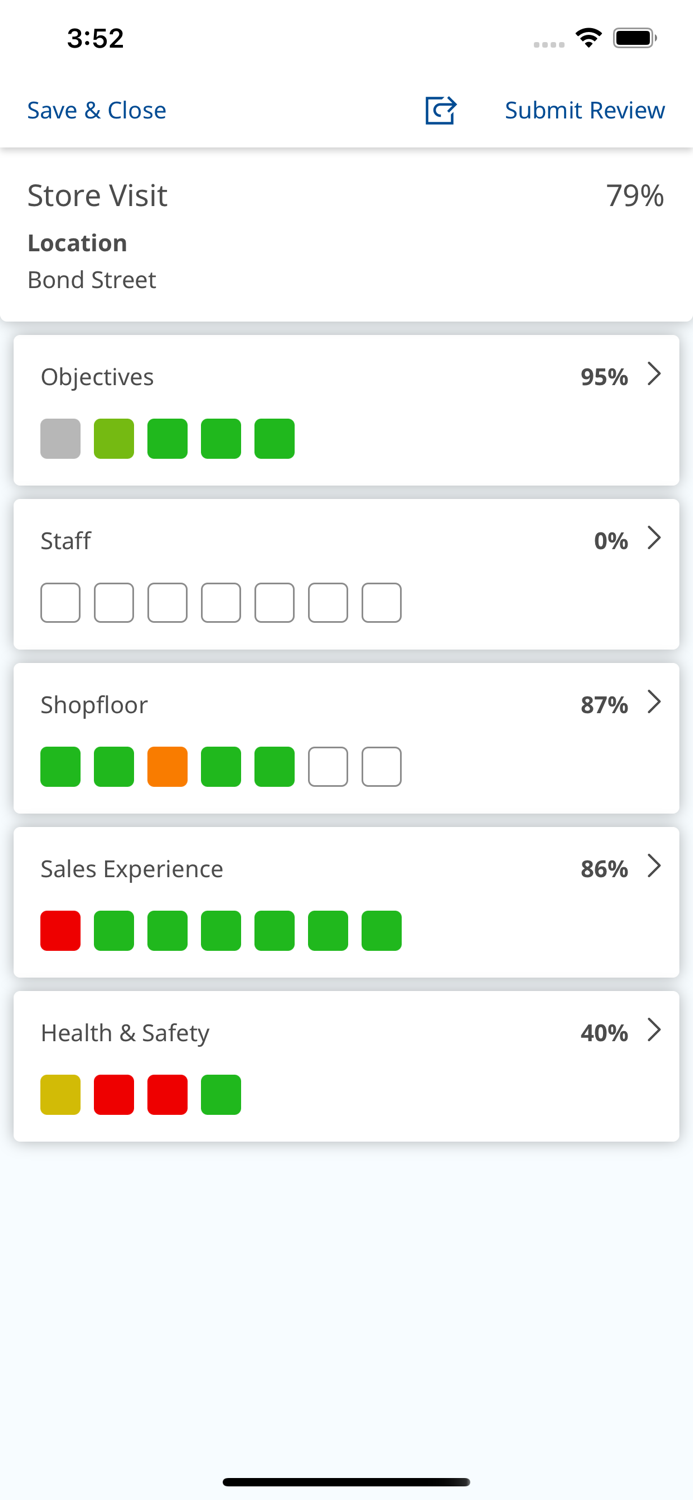This screenshot has height=1500, width=693.
Task: Toggle the first empty checkbox in Staff section
Action: coord(60,602)
